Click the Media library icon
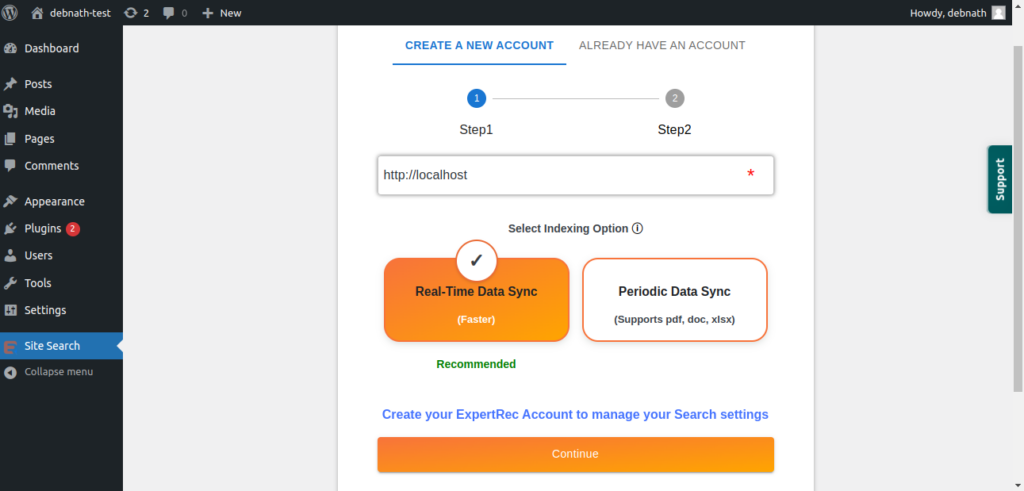The height and width of the screenshot is (491, 1024). click(x=11, y=111)
